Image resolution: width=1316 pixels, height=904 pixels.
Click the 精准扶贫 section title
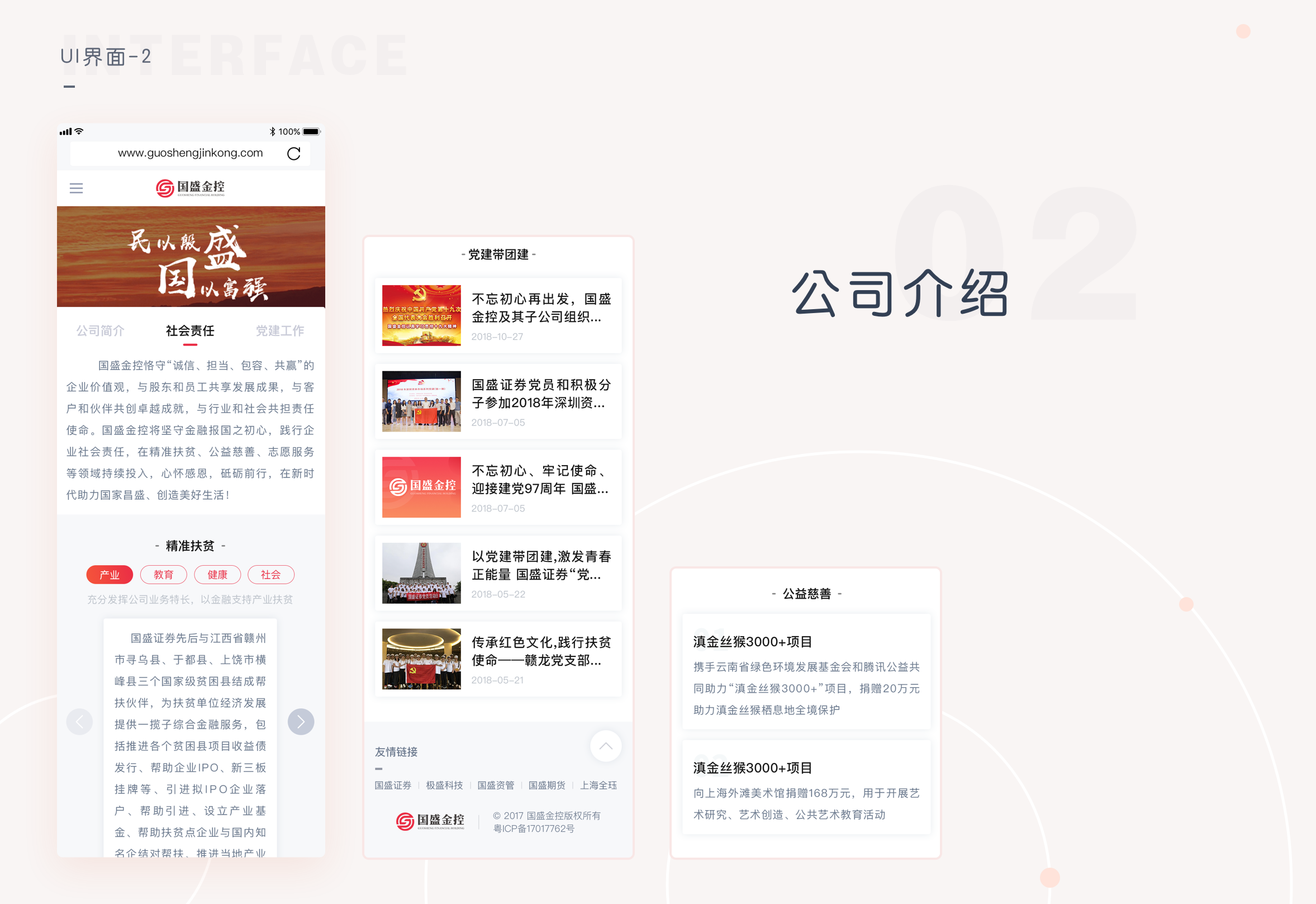coord(190,546)
